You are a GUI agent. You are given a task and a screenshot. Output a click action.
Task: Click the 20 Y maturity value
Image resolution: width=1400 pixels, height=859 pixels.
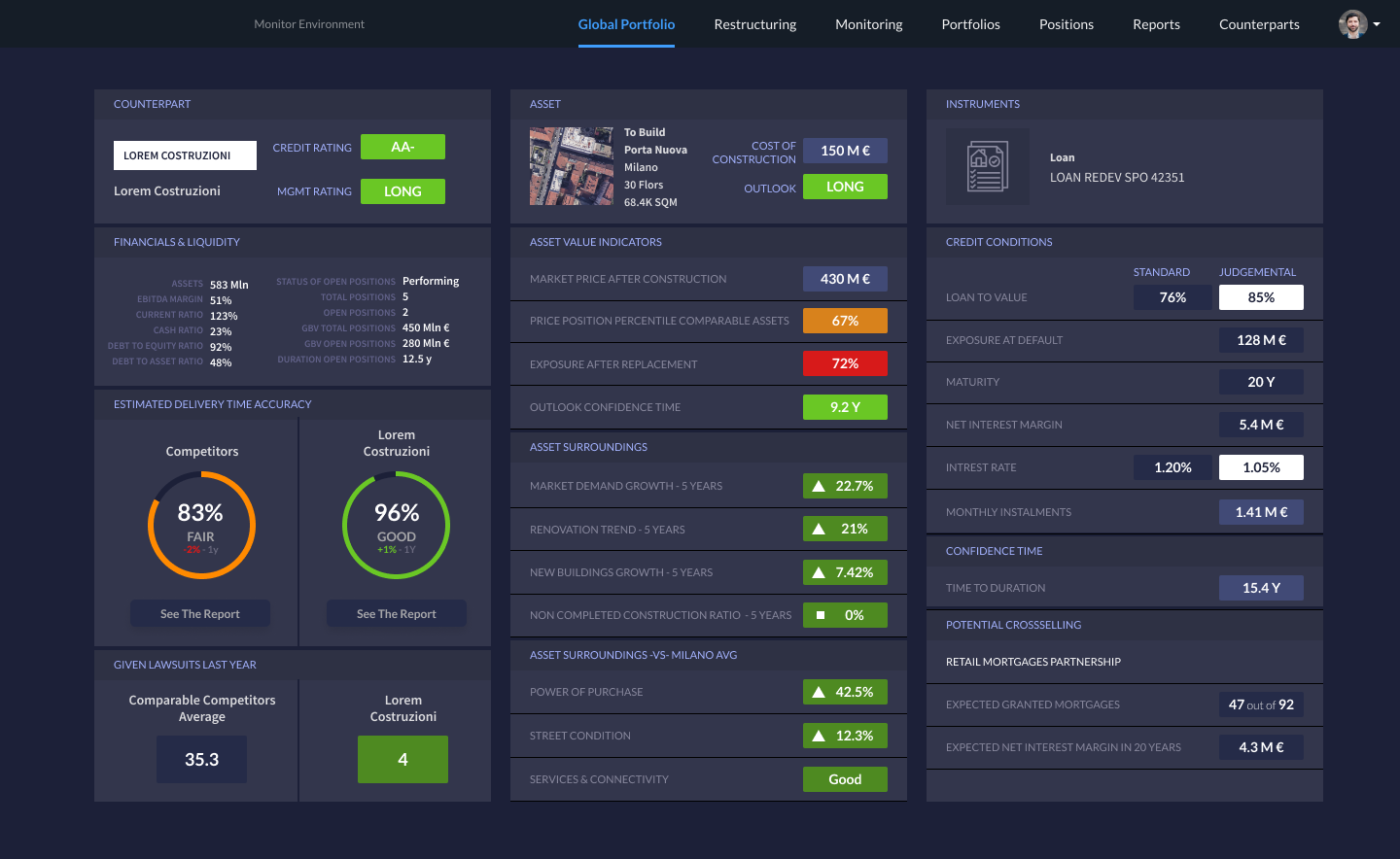1261,382
